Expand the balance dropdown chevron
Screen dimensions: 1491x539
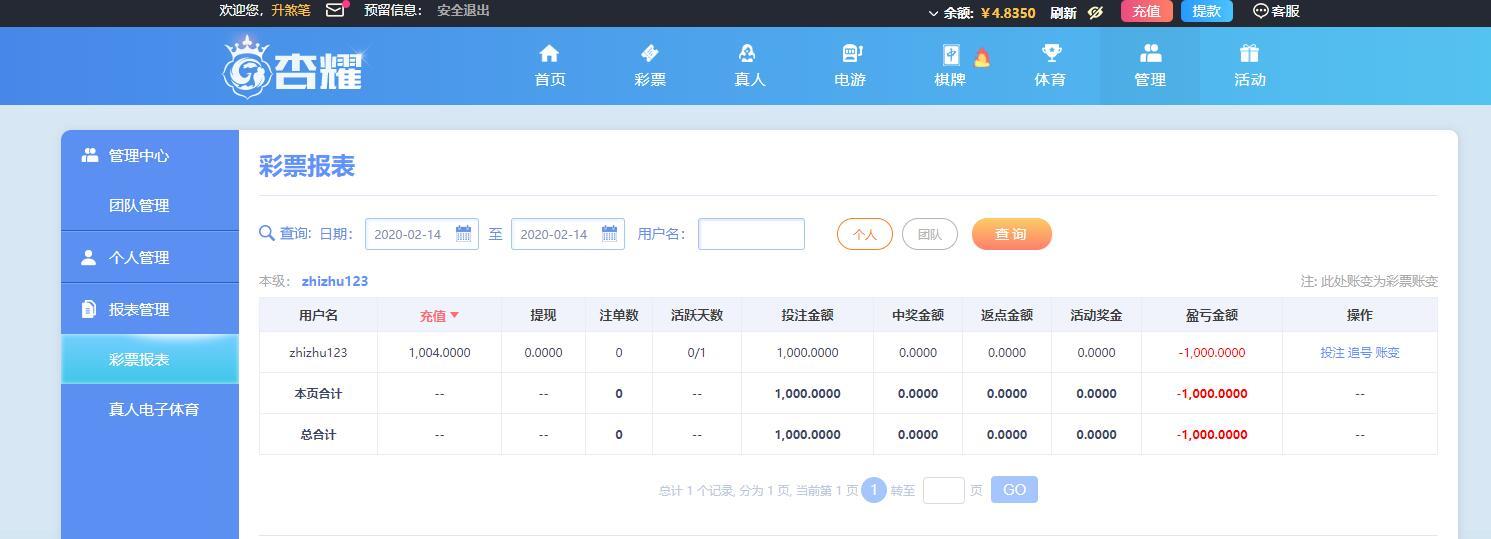pos(934,13)
